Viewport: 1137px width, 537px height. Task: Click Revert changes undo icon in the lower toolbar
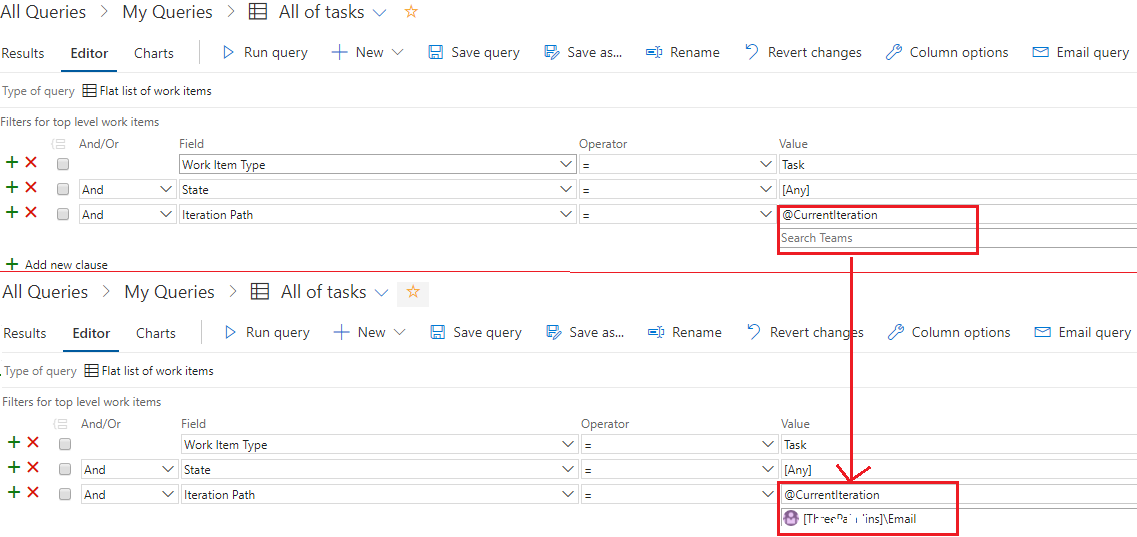(754, 332)
